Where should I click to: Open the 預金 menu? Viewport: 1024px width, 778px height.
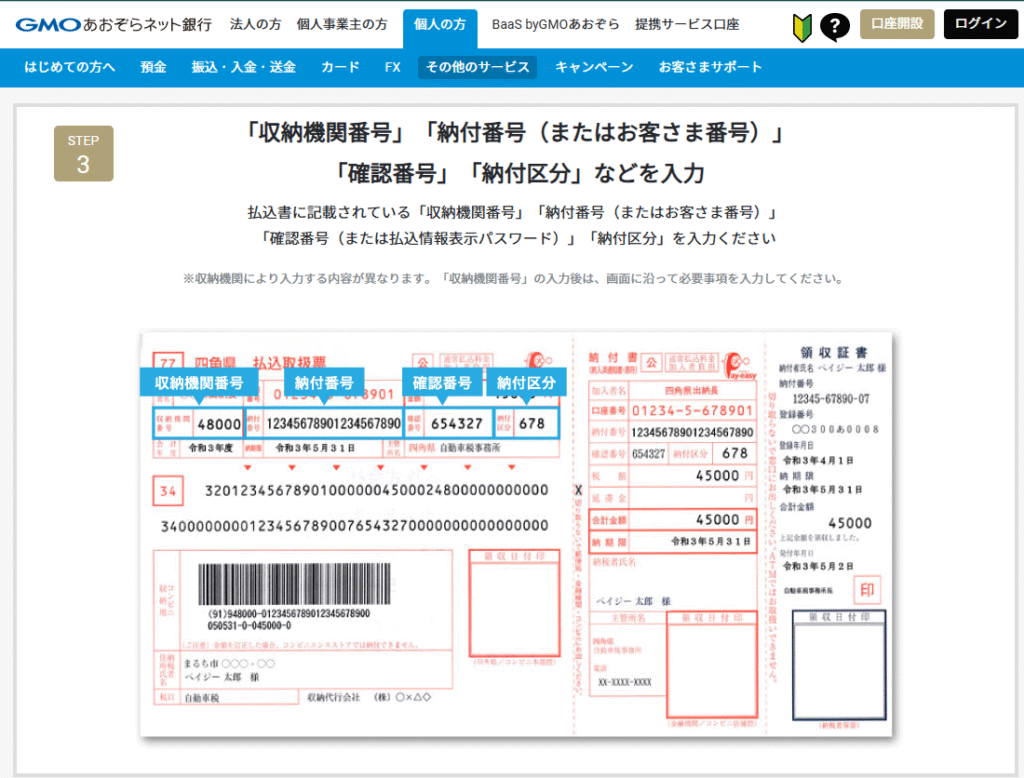coord(153,67)
